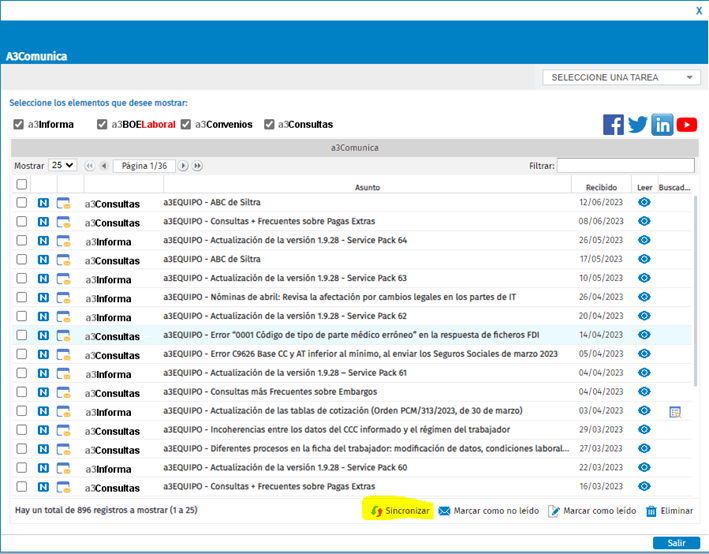Read the Nóminas de abril message via eye

[644, 297]
